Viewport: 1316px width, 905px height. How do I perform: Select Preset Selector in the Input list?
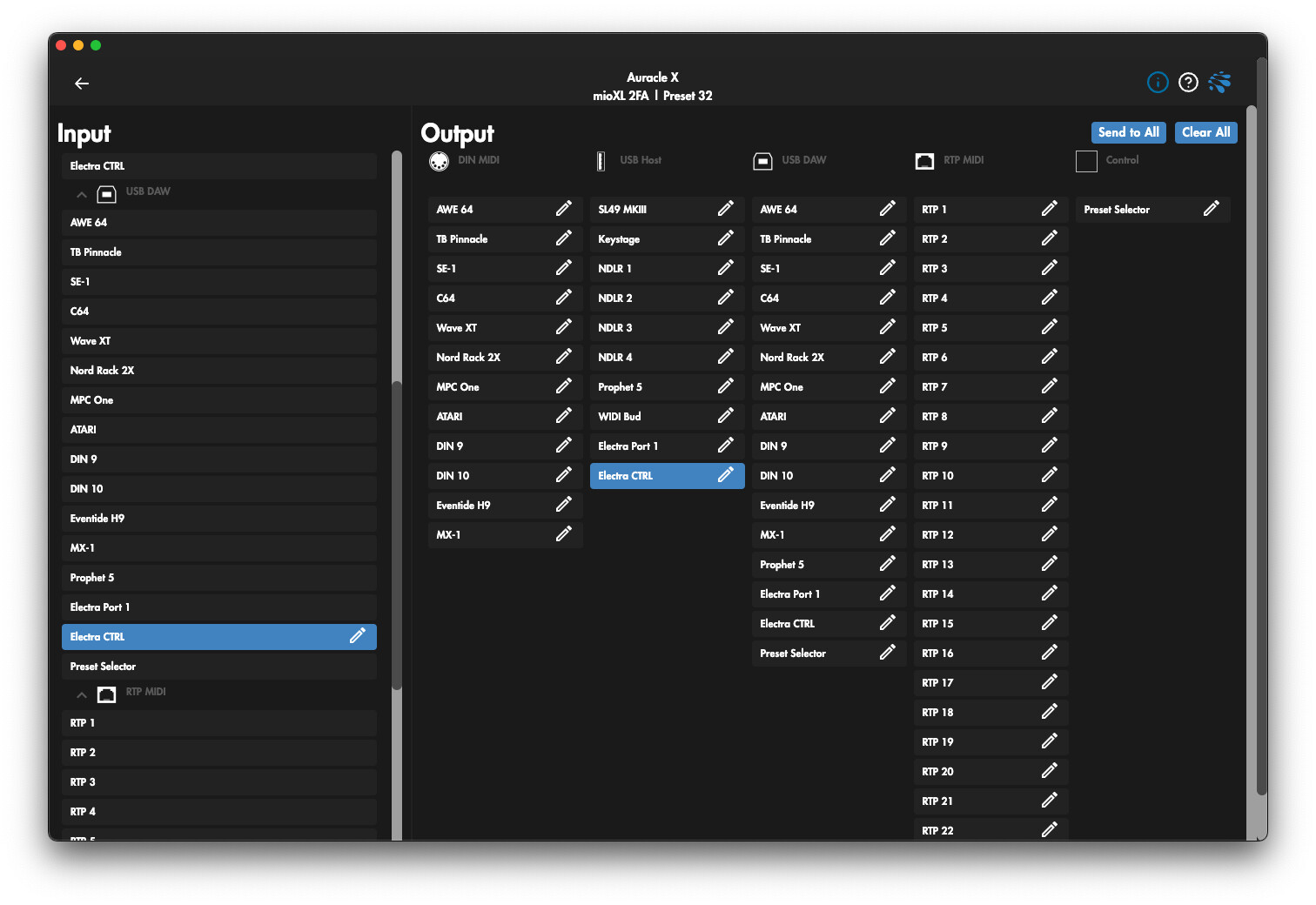coord(219,667)
